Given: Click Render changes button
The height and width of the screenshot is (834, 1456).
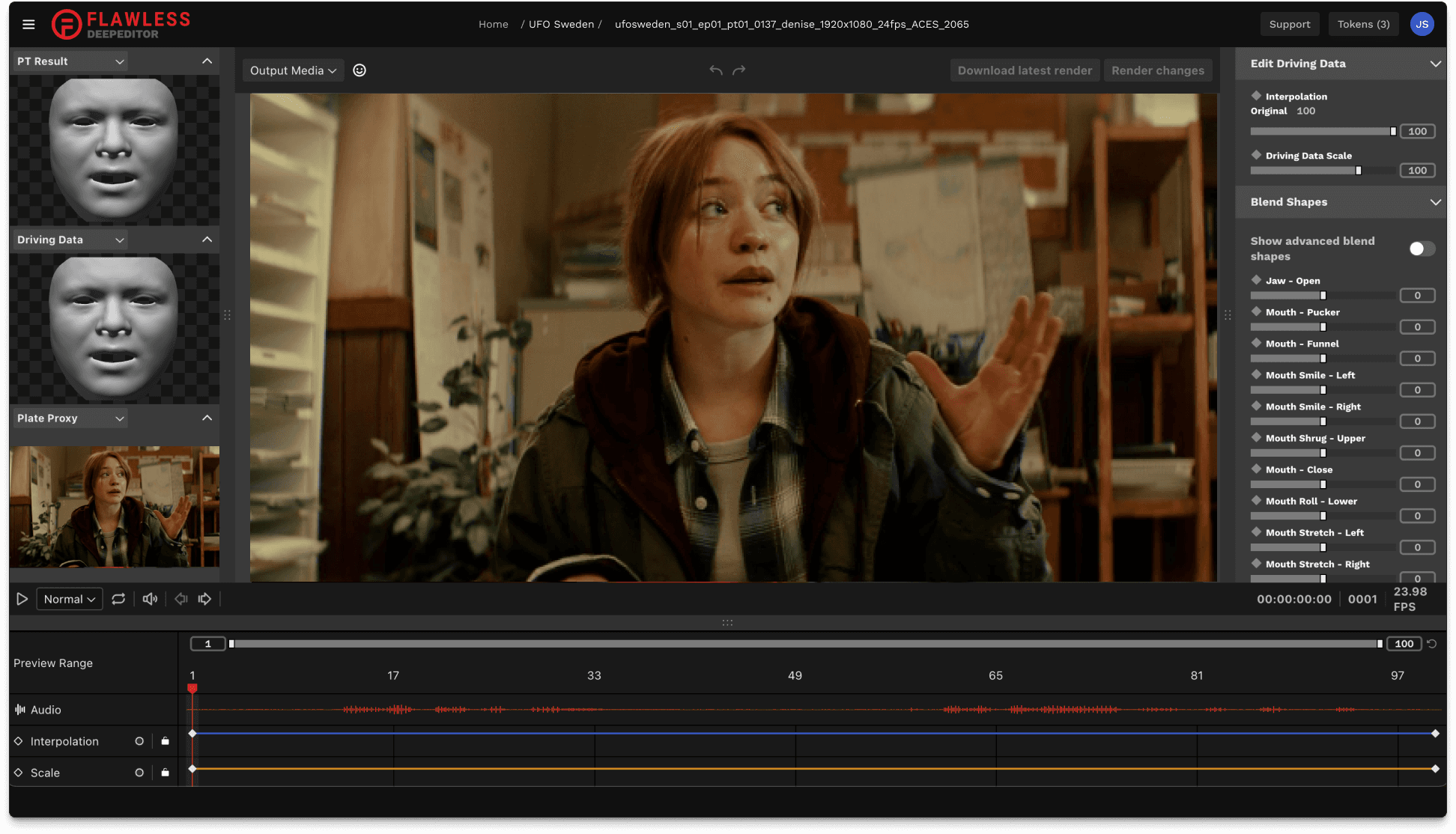Looking at the screenshot, I should click(1158, 70).
